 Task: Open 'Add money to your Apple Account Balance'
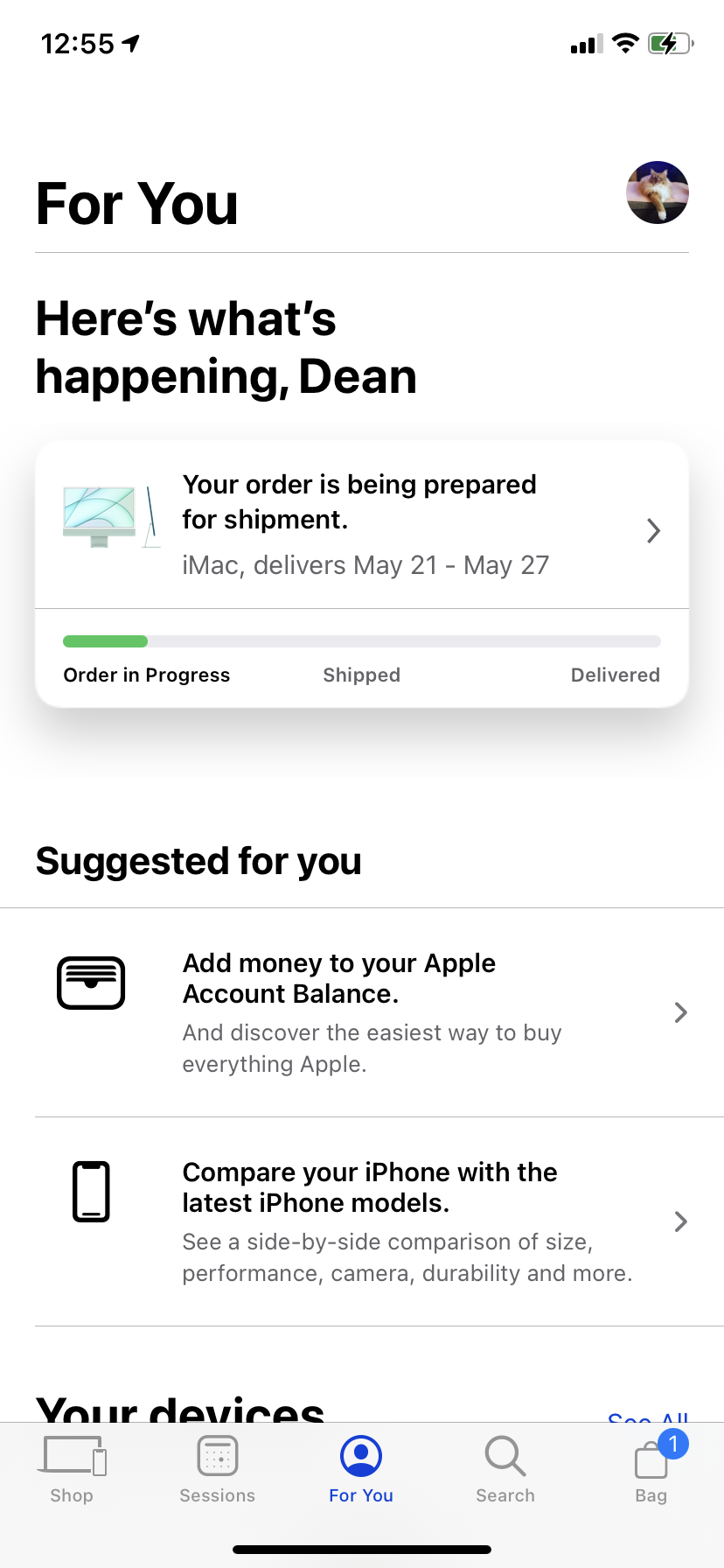[x=339, y=978]
